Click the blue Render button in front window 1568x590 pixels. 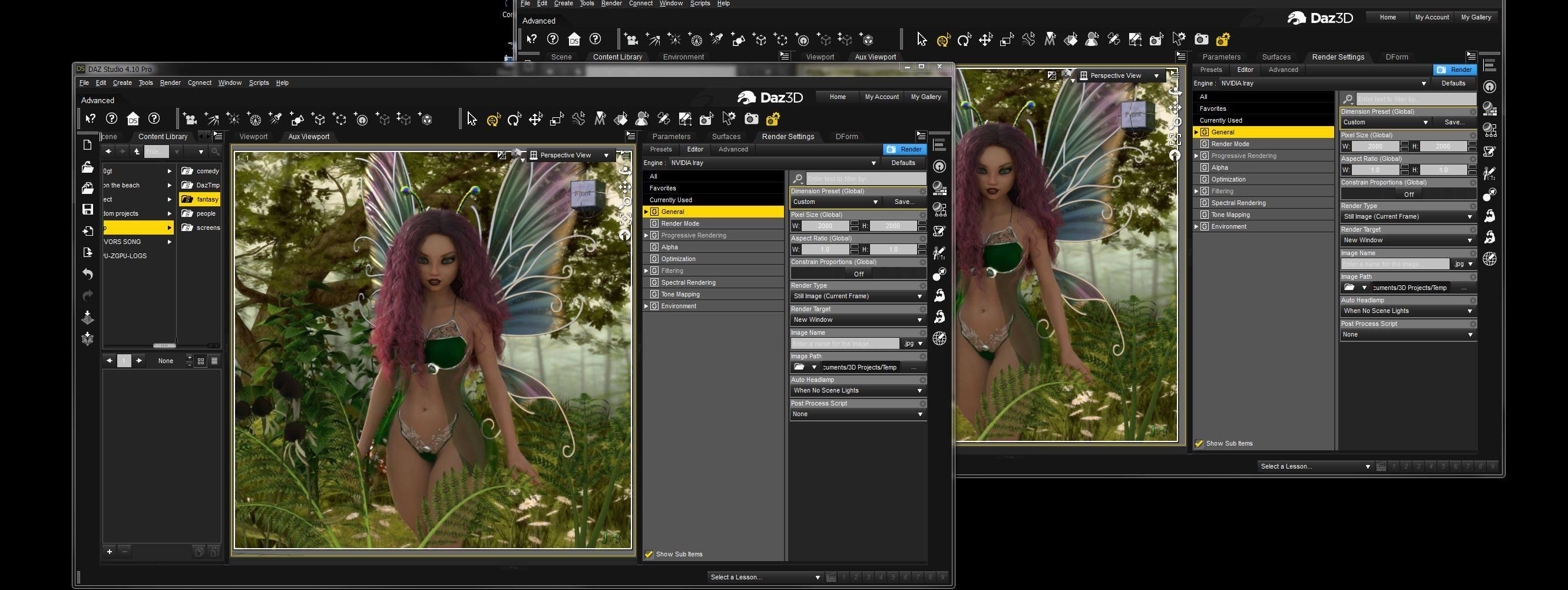click(905, 149)
